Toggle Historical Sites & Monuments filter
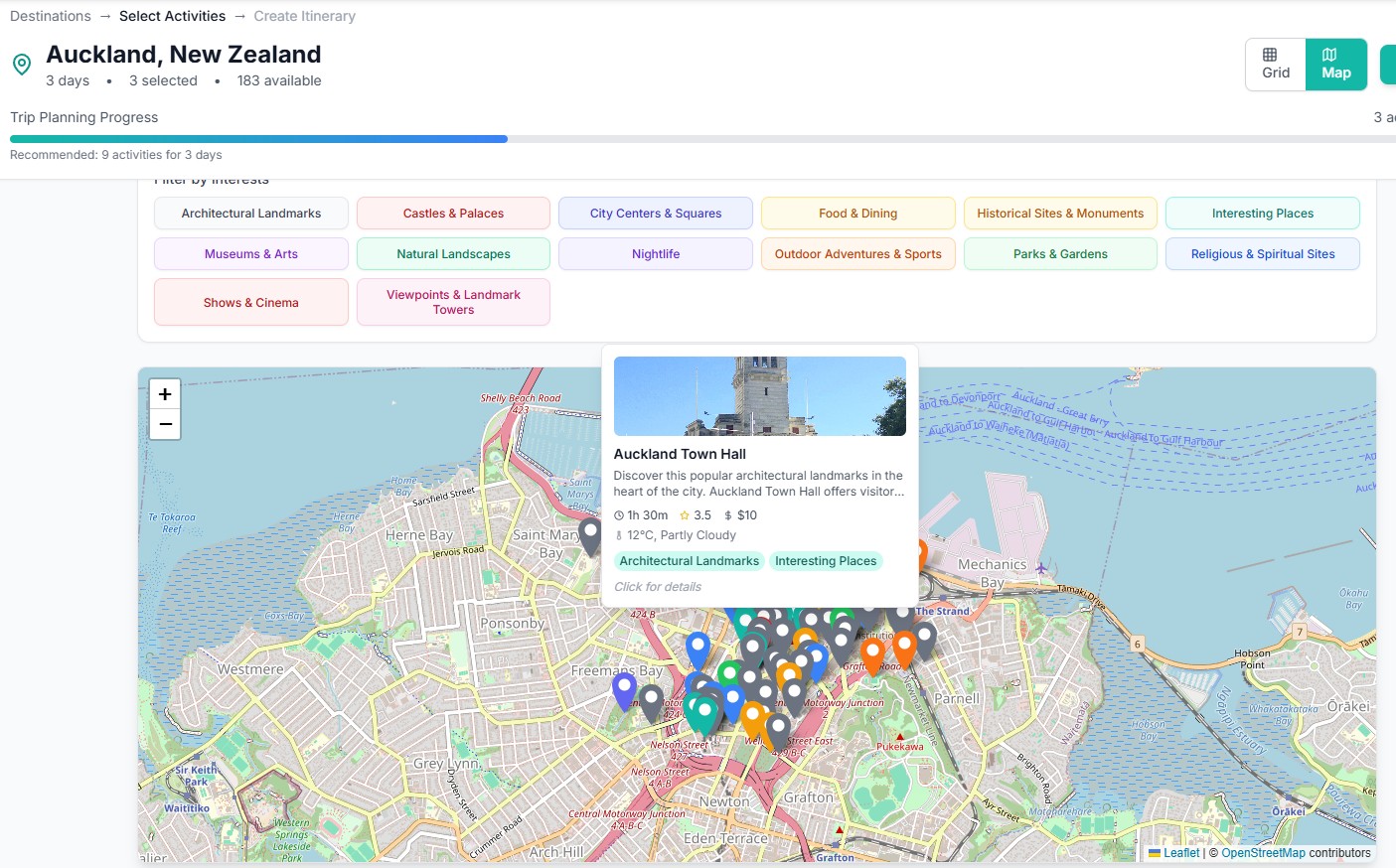The image size is (1396, 868). point(1060,214)
